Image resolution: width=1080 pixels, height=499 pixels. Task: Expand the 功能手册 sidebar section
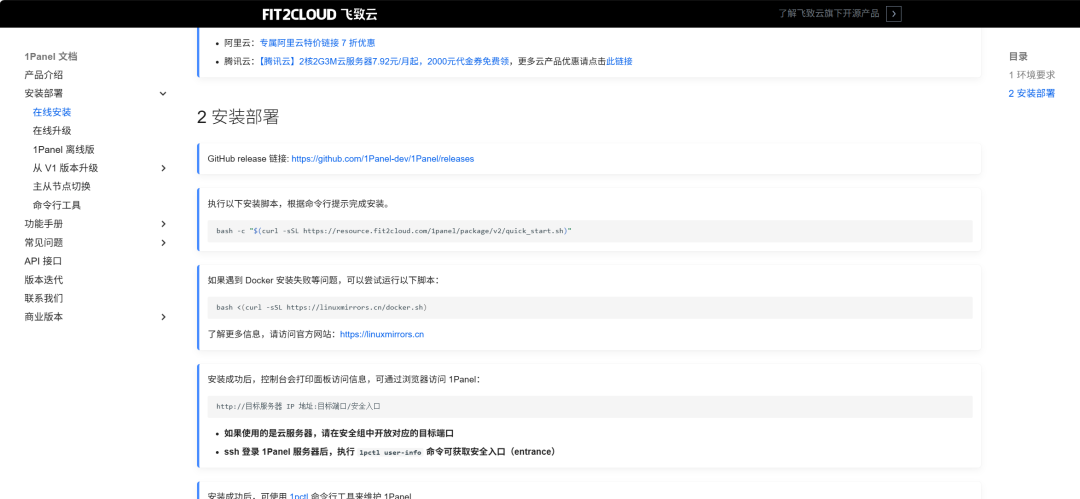(x=163, y=224)
